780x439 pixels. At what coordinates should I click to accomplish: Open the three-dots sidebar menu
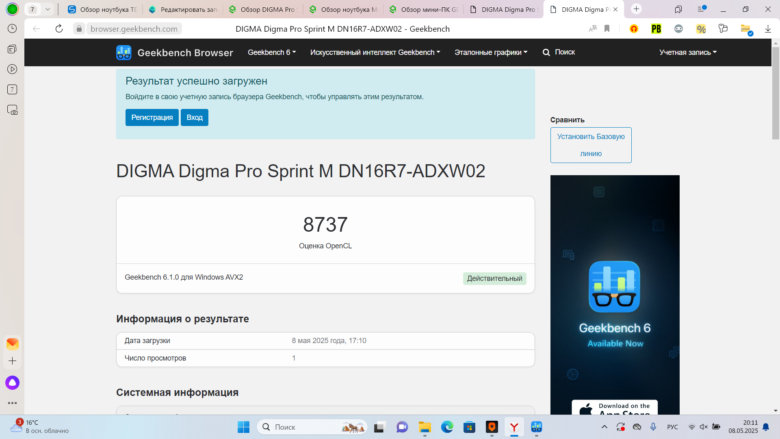coord(12,403)
